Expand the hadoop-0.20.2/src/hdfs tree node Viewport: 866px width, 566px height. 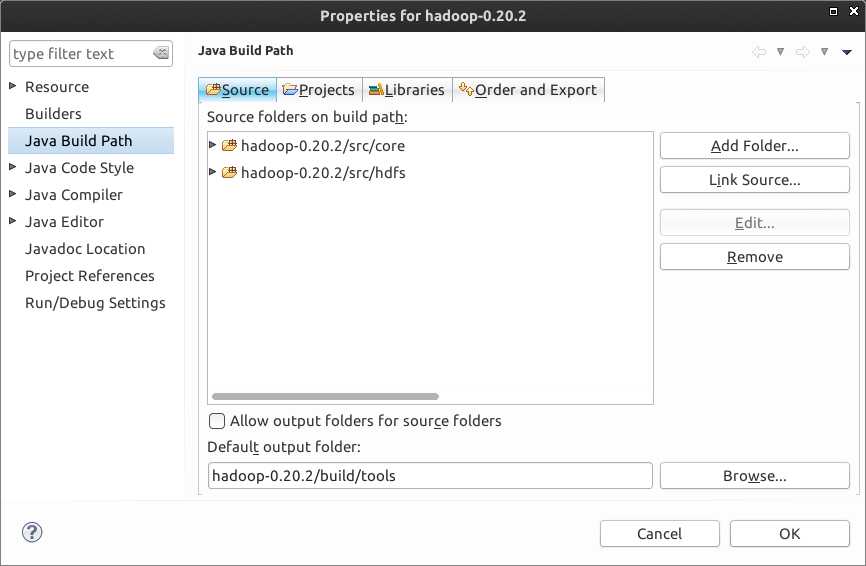[212, 173]
